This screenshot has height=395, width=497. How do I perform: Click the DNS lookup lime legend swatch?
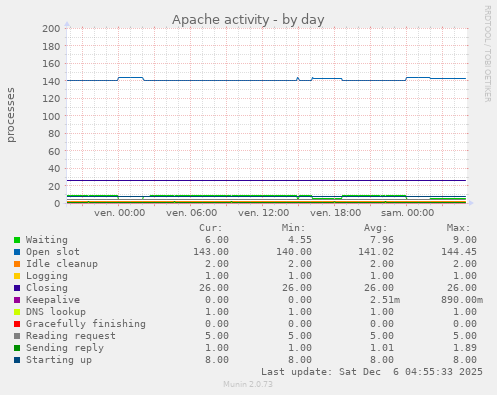click(17, 312)
